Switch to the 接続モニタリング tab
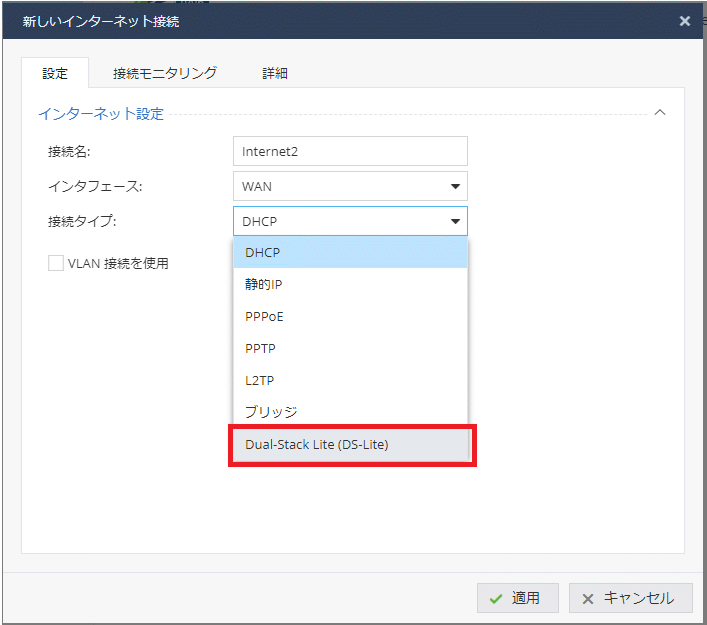Image resolution: width=707 pixels, height=625 pixels. [x=165, y=73]
